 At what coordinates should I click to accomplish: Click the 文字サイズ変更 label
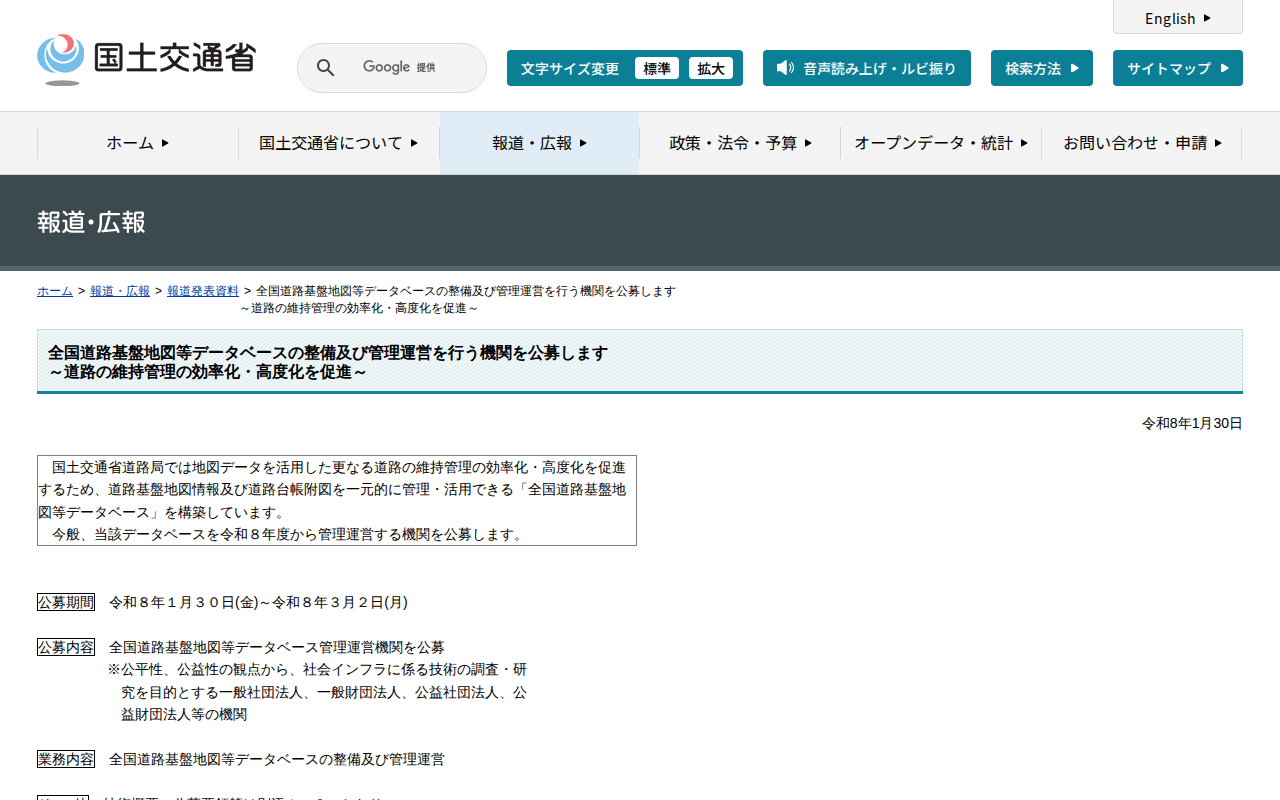[x=570, y=68]
